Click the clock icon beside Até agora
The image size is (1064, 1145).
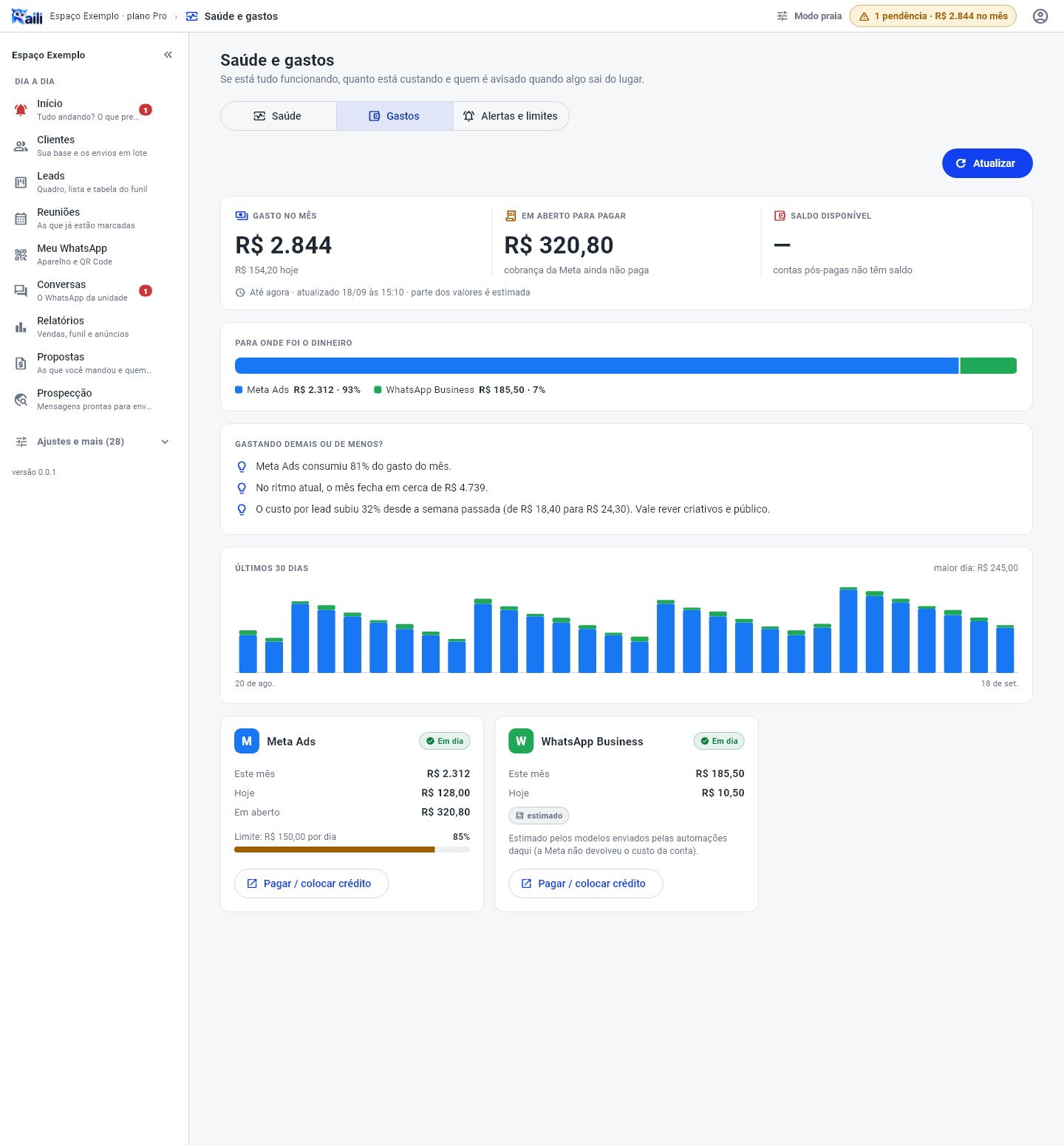[x=240, y=293]
